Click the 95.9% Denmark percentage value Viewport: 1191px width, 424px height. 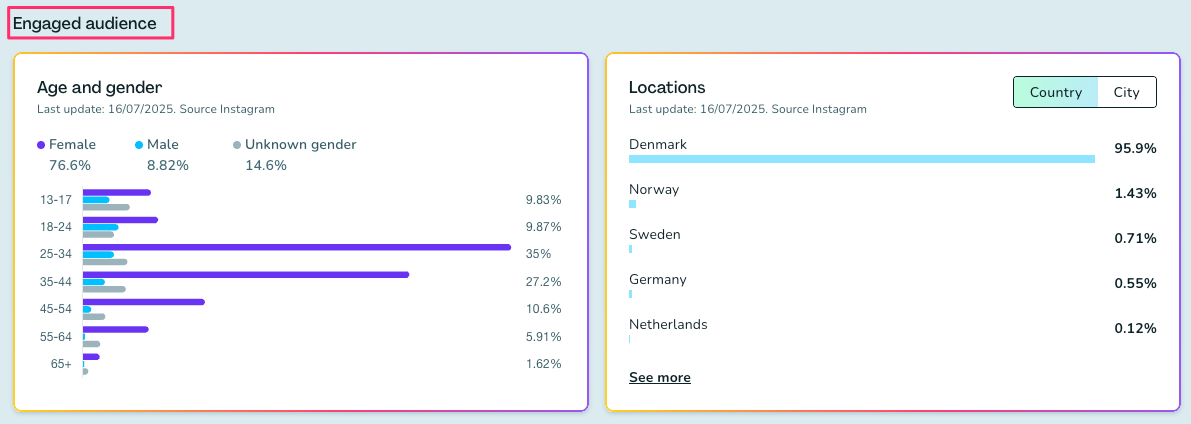pos(1135,148)
